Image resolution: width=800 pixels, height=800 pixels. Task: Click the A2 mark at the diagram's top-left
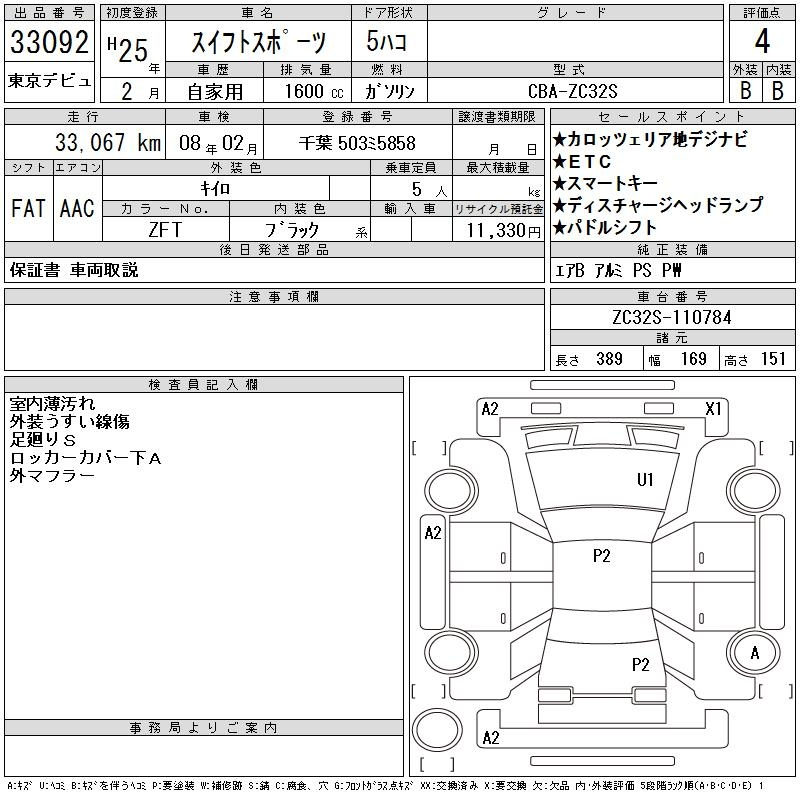[490, 408]
